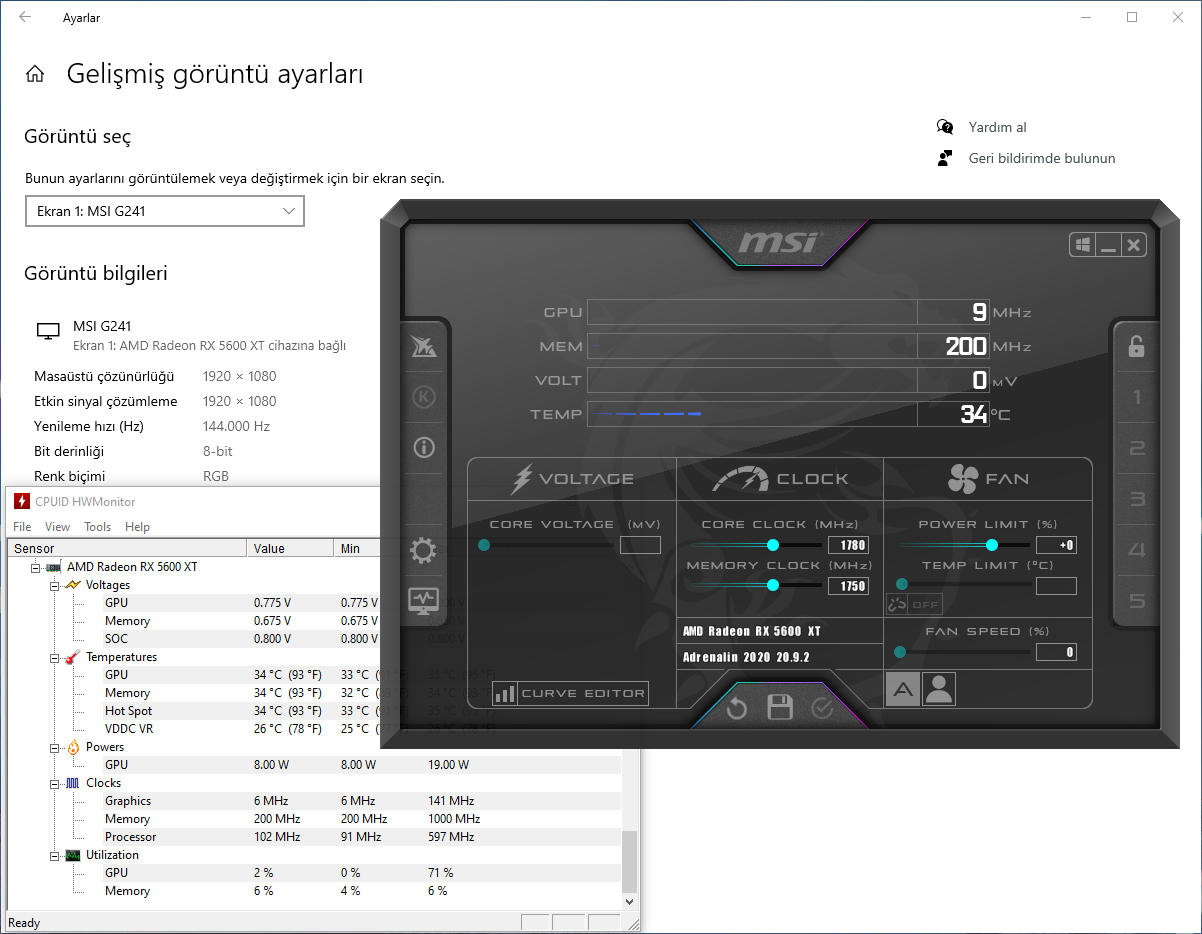Collapse the Temperatures tree node
The width and height of the screenshot is (1202, 934).
point(55,657)
